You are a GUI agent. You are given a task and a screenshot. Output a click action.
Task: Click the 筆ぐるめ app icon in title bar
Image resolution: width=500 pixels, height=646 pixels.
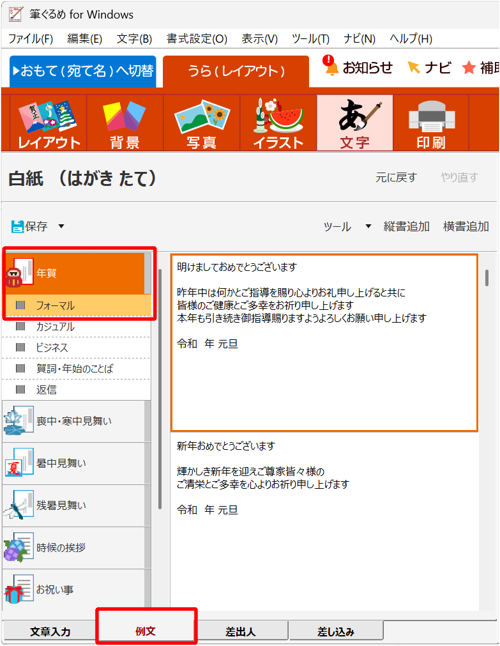click(x=16, y=14)
